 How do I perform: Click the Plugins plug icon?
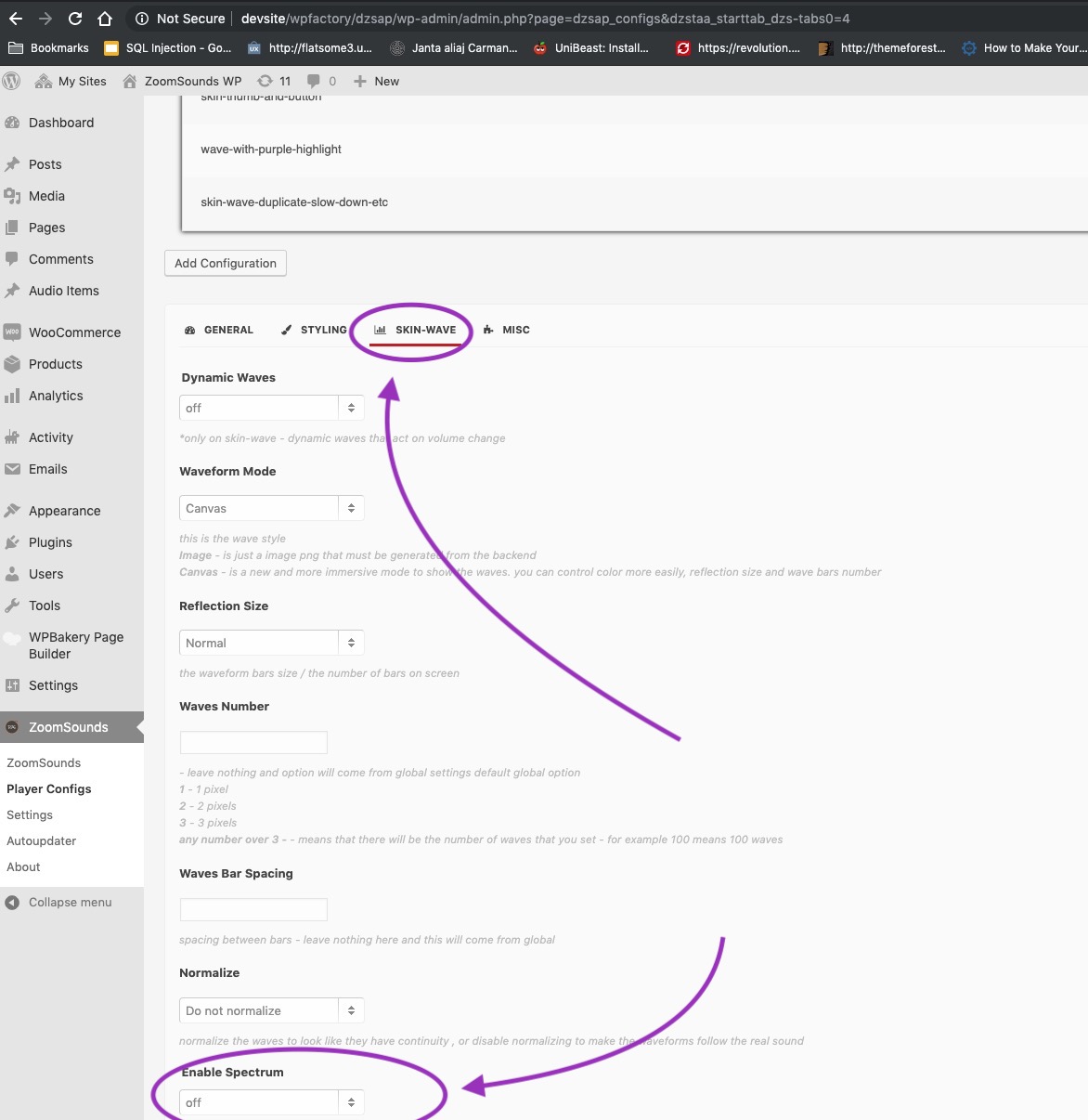(12, 542)
